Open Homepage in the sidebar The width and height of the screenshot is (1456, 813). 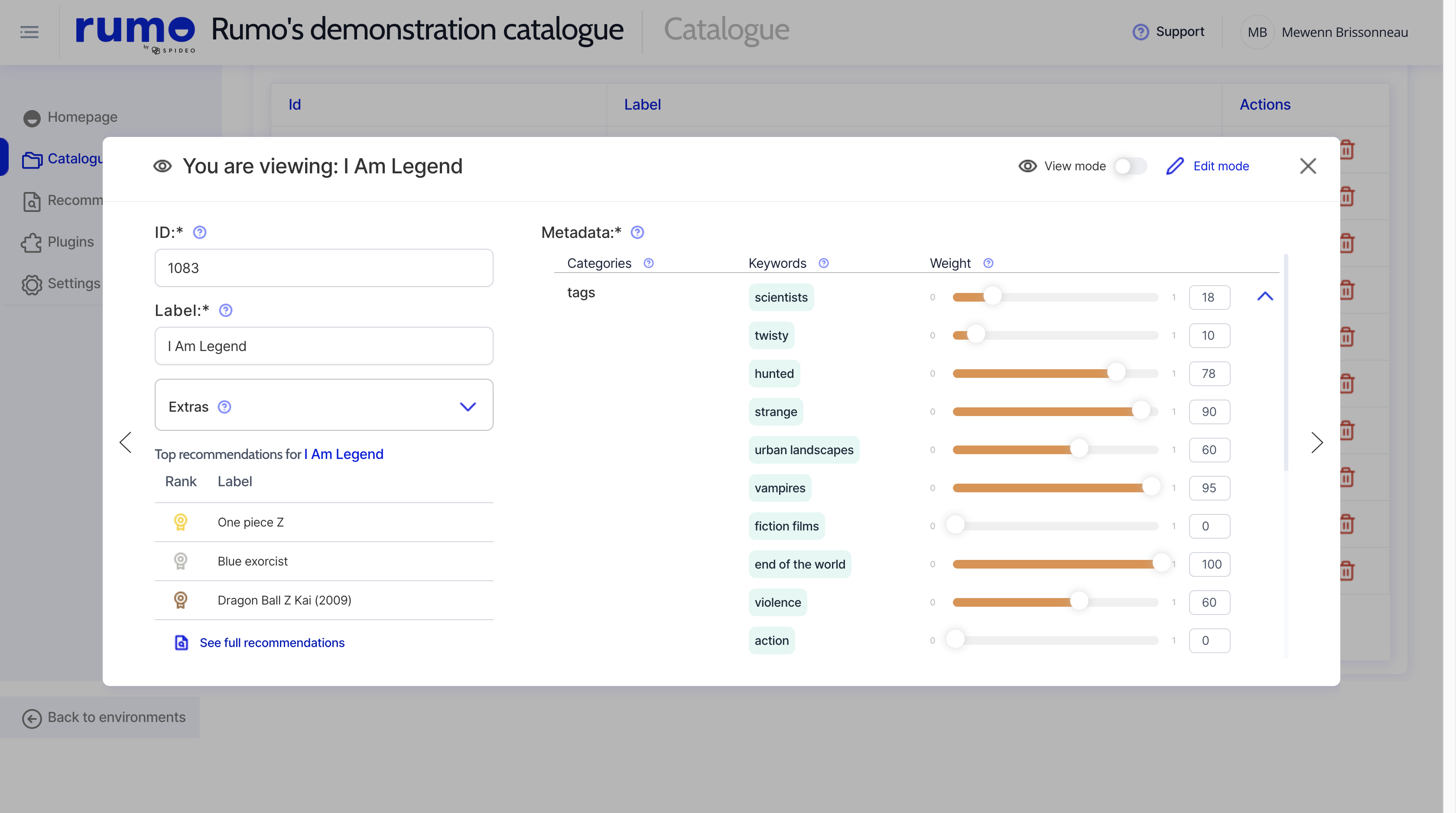[82, 117]
